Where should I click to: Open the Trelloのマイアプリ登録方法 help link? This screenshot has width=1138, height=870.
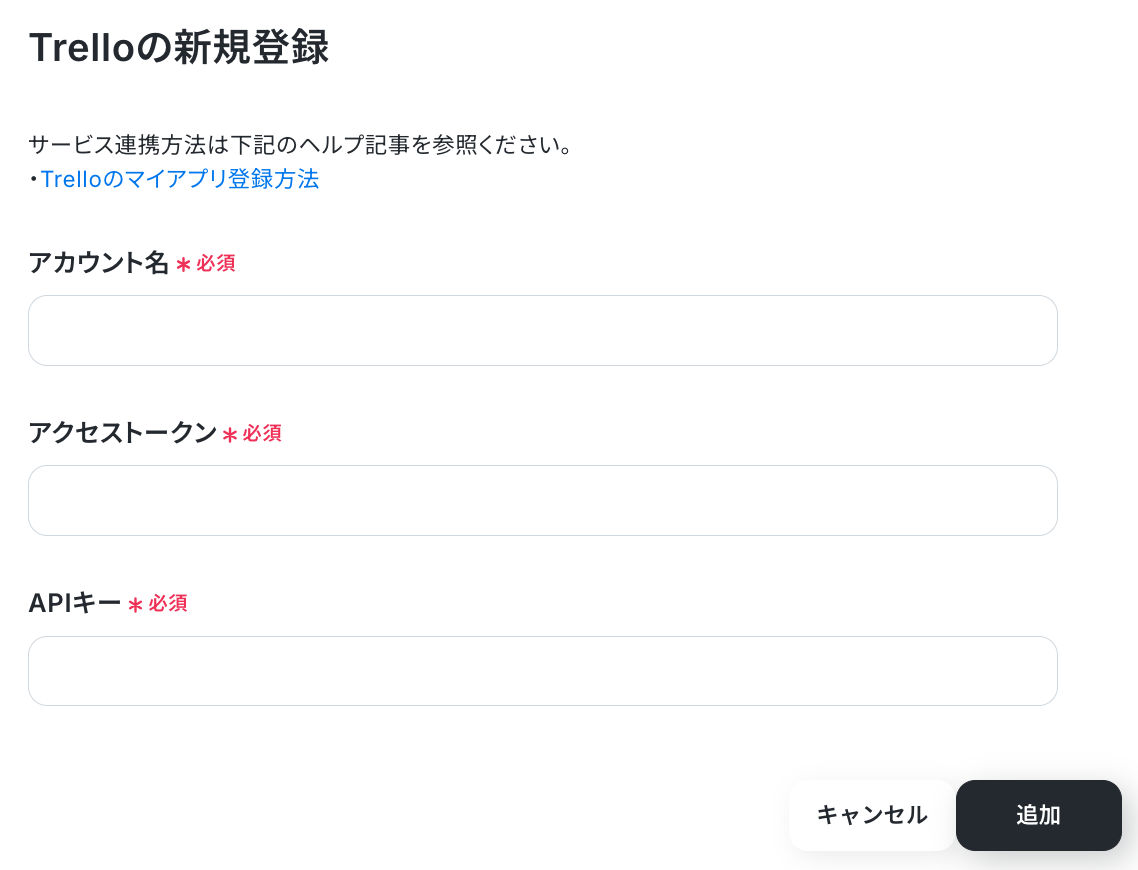pos(179,179)
